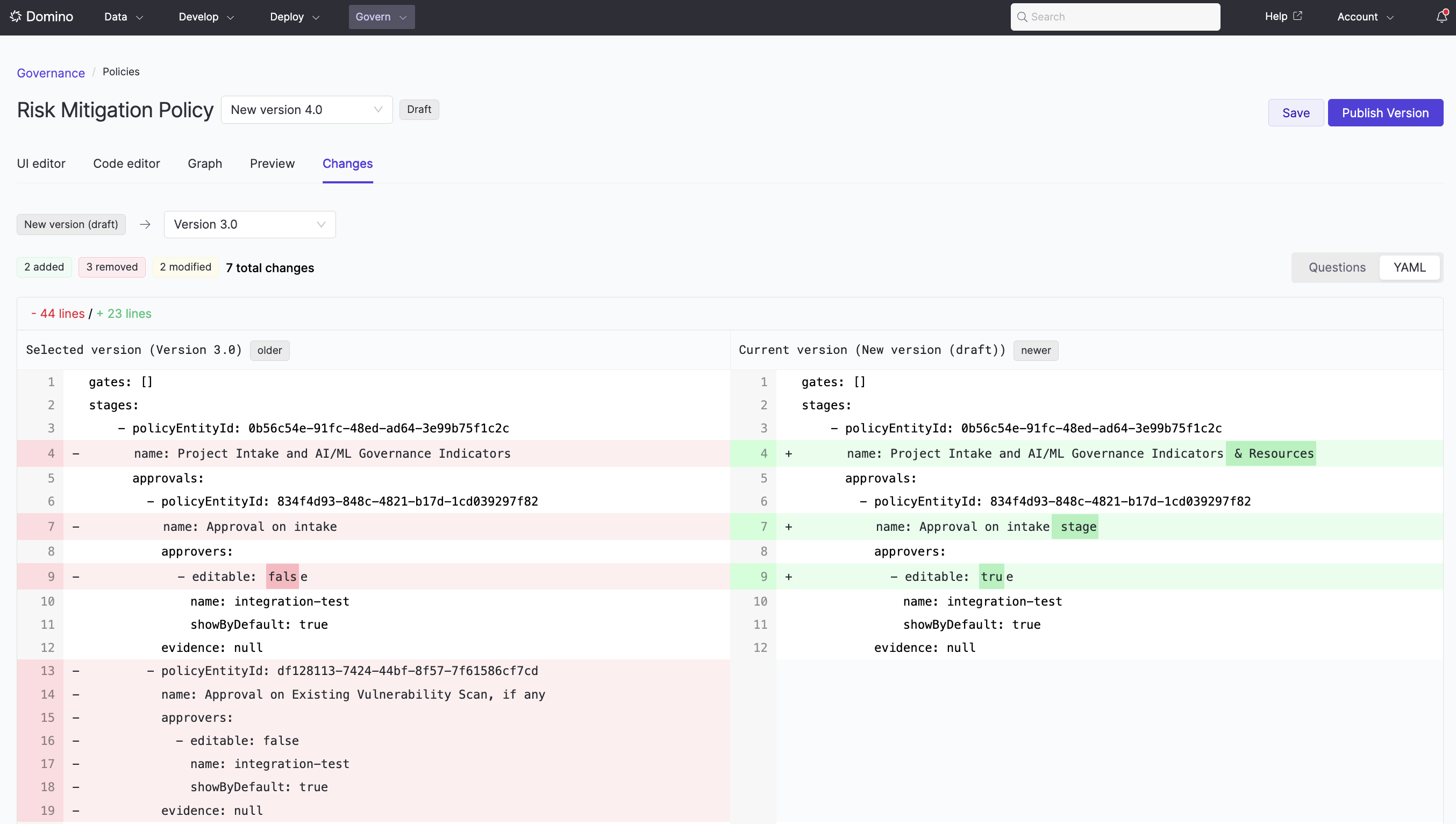
Task: Open the Graph tab
Action: (205, 164)
